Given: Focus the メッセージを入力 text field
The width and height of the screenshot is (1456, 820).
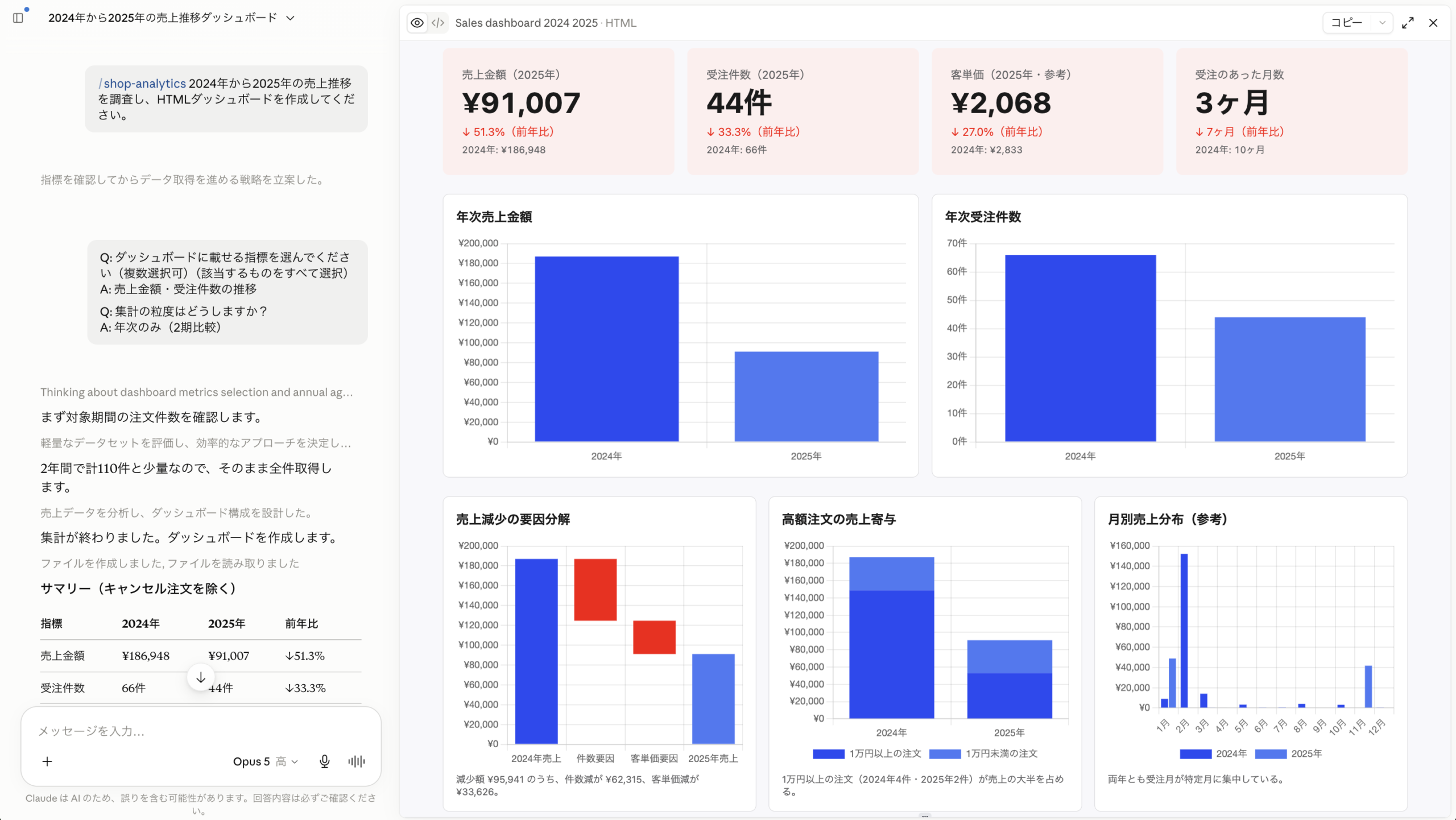Looking at the screenshot, I should tap(200, 731).
